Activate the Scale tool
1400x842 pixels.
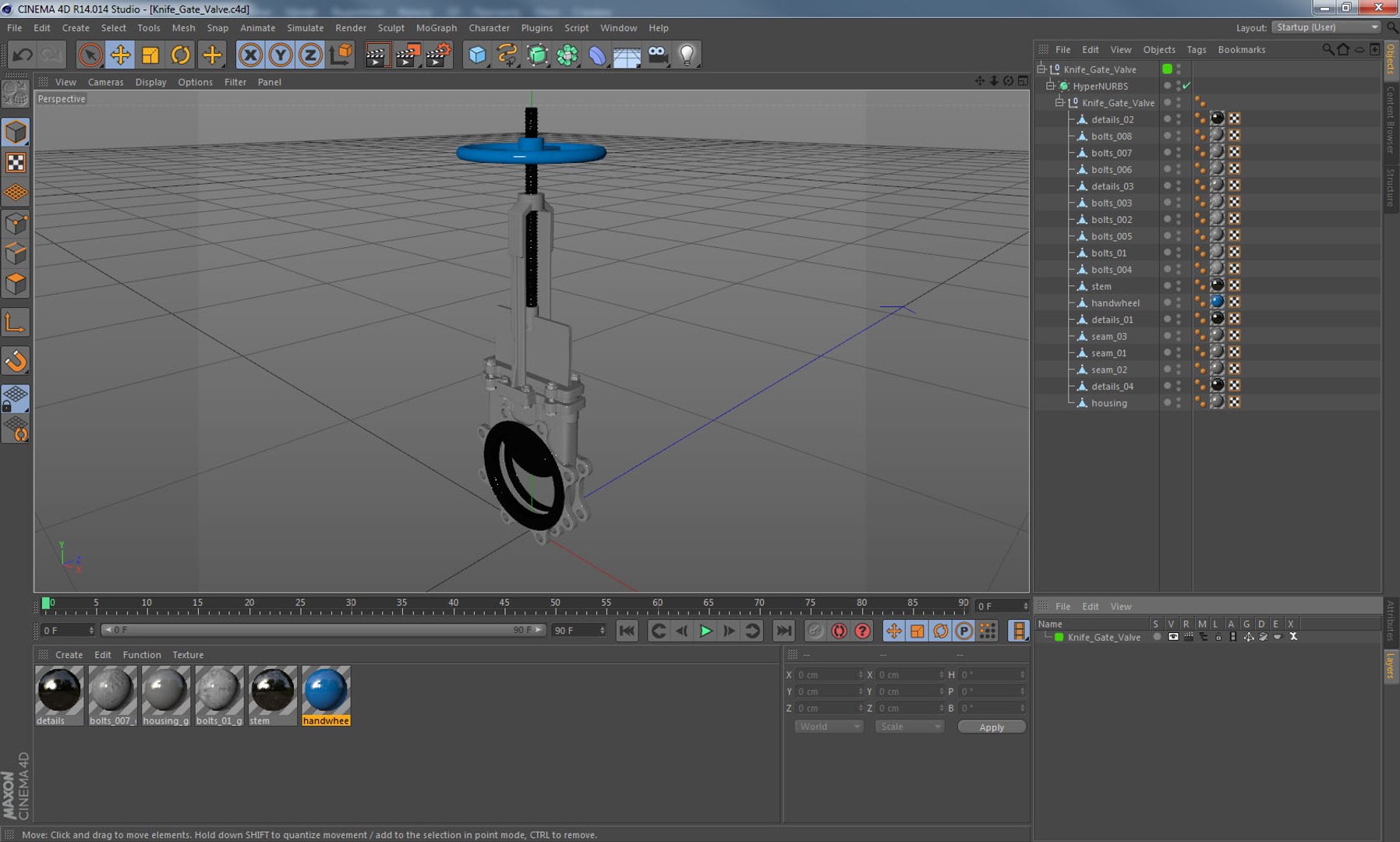click(x=150, y=55)
